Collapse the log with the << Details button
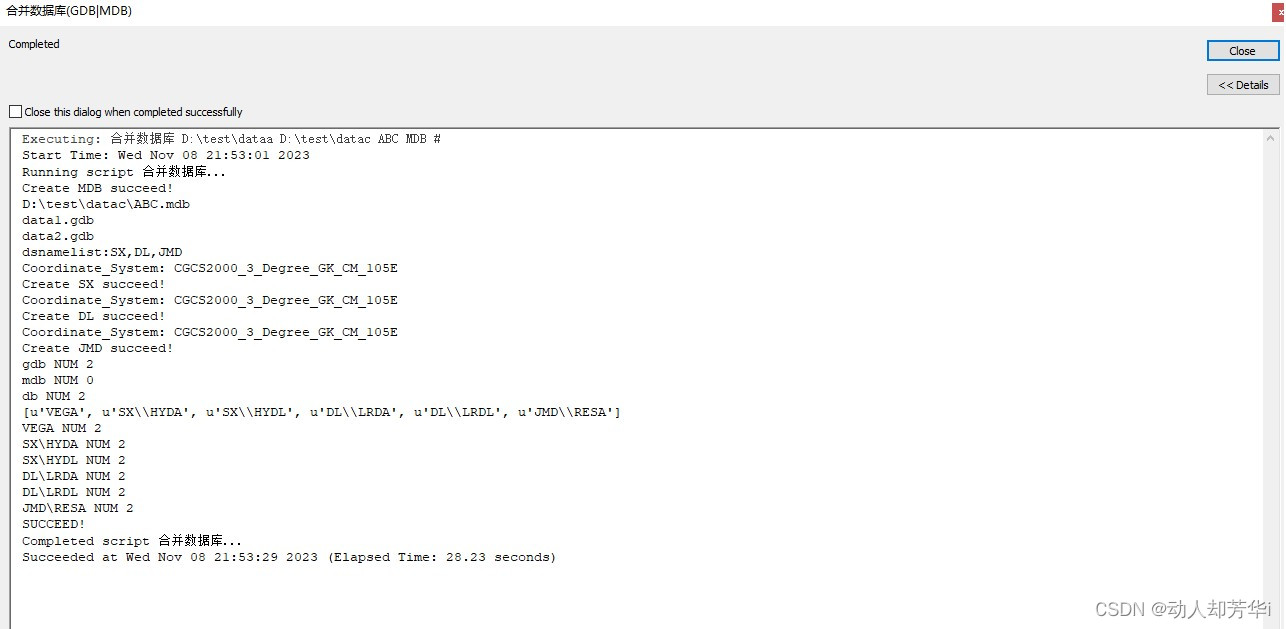The image size is (1286, 629). [1242, 84]
